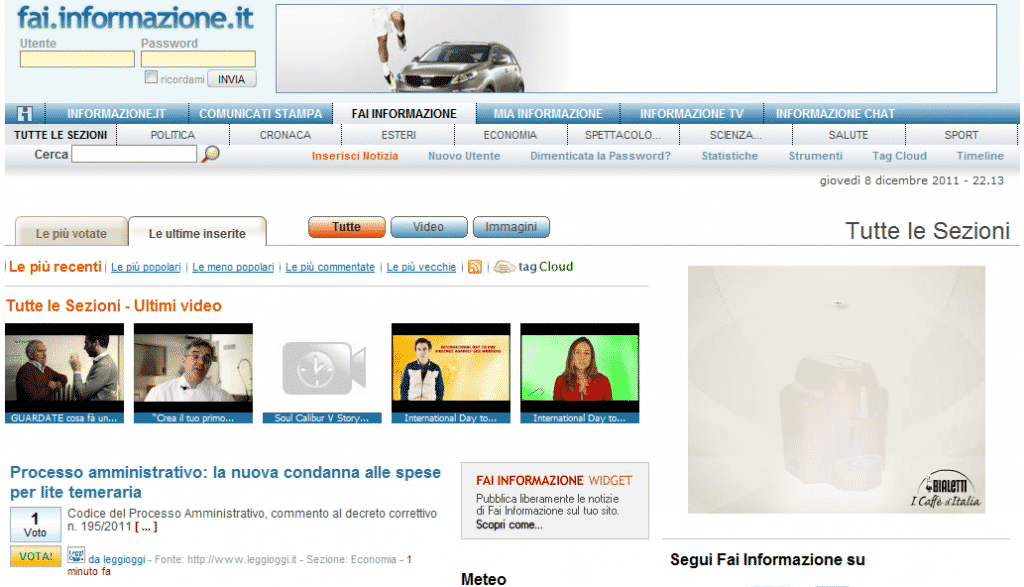The width and height of the screenshot is (1024, 587).
Task: Tick the ricordami checkbox
Action: point(151,77)
